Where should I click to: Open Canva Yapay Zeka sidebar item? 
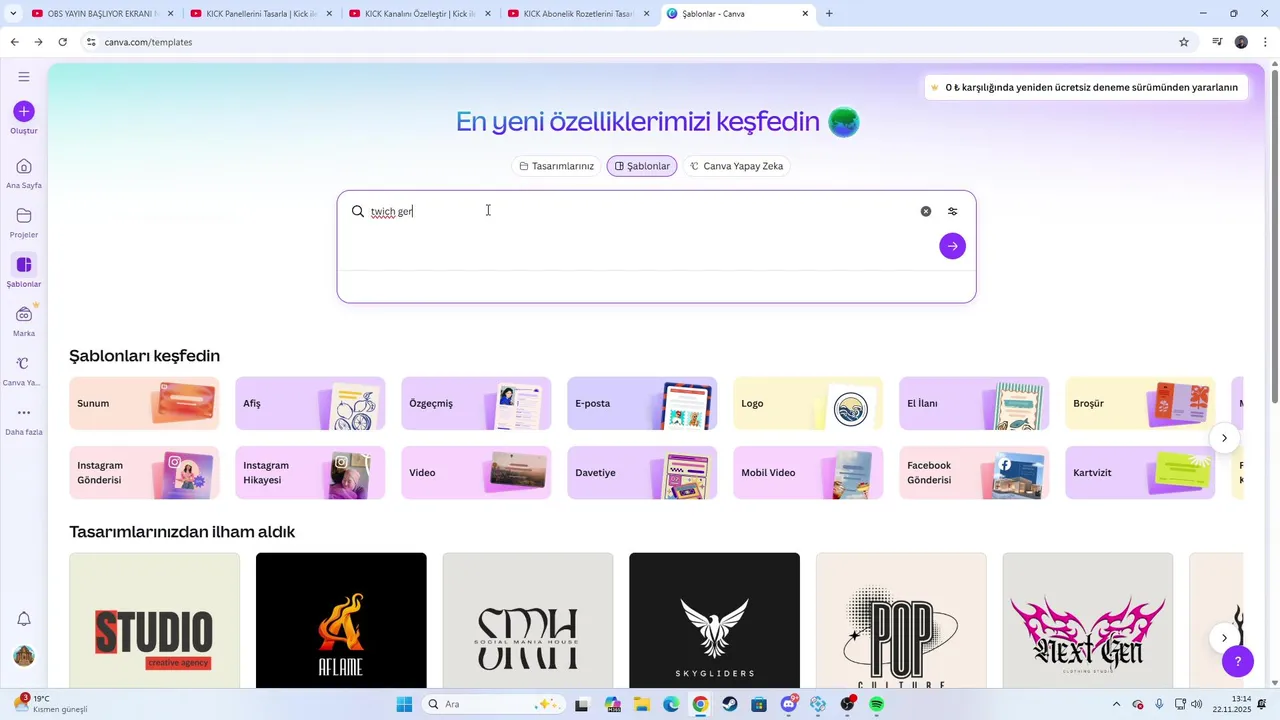tap(24, 370)
